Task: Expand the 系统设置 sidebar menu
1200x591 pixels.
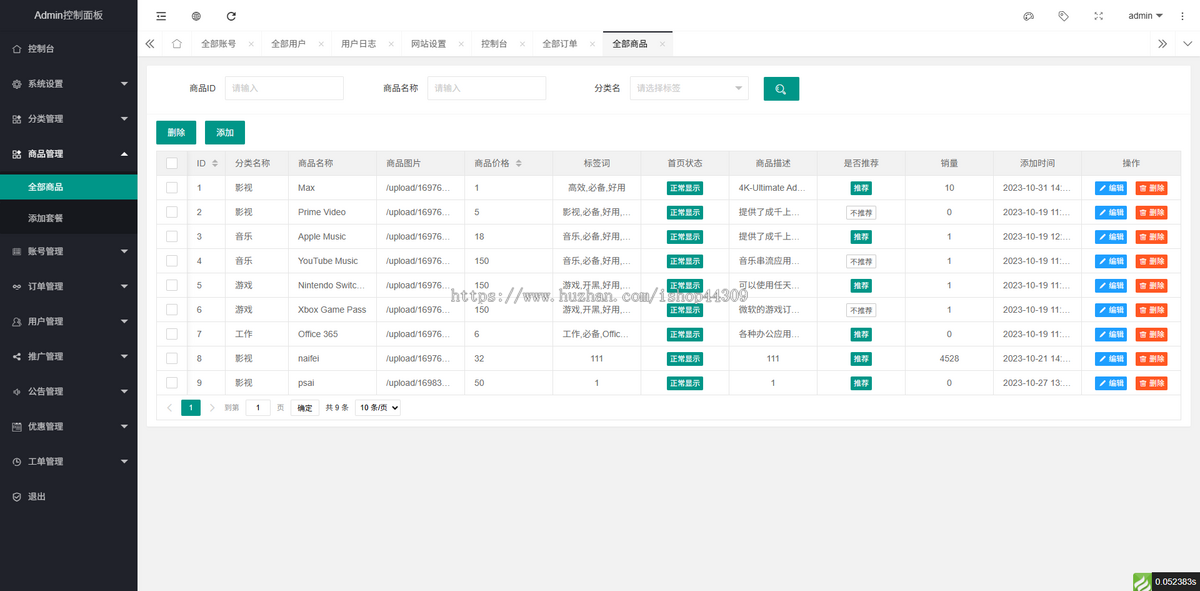Action: pyautogui.click(x=68, y=84)
